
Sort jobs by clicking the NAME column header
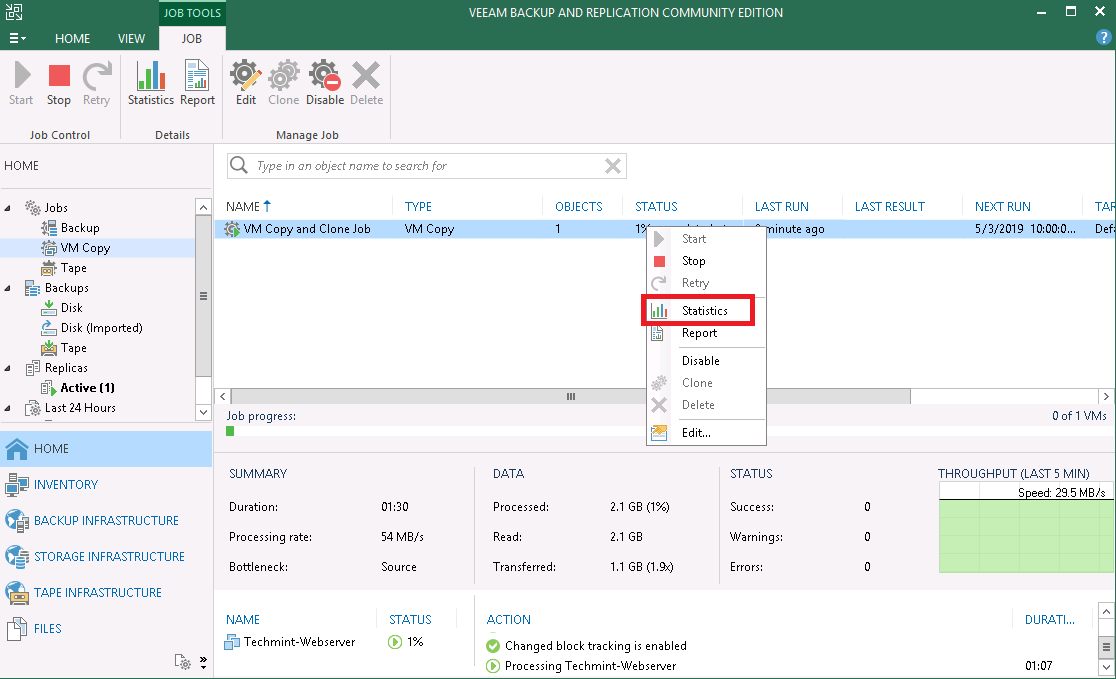point(247,206)
